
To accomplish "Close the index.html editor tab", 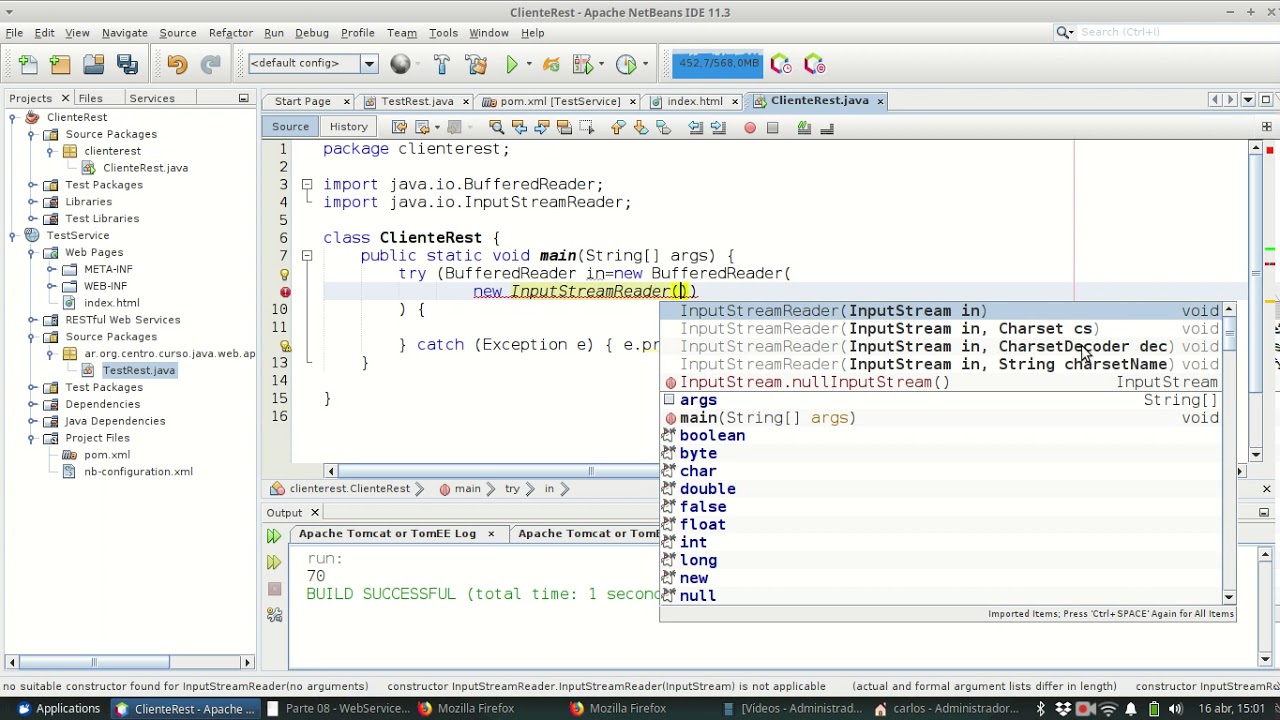I will (735, 101).
